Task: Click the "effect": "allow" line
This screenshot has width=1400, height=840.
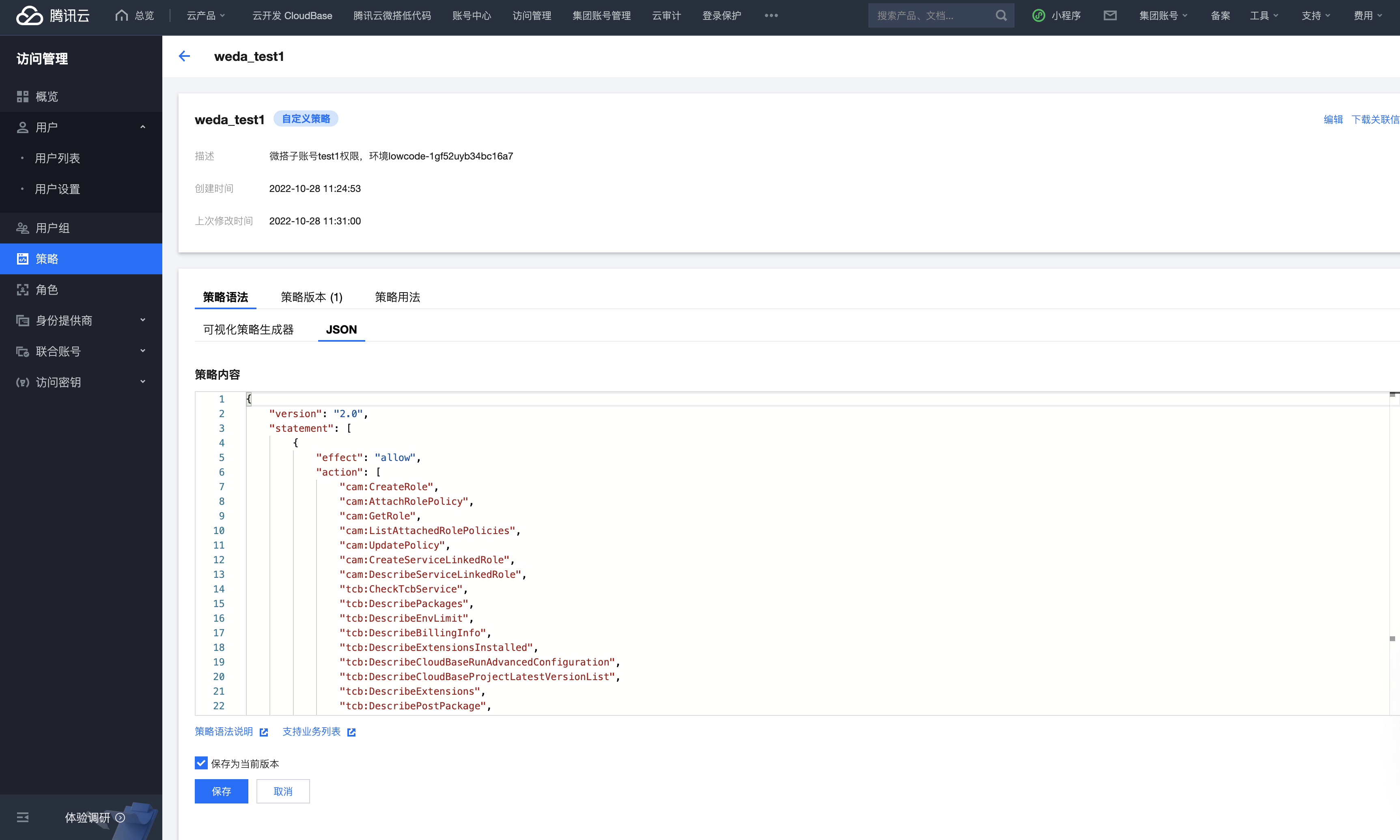Action: pyautogui.click(x=368, y=457)
